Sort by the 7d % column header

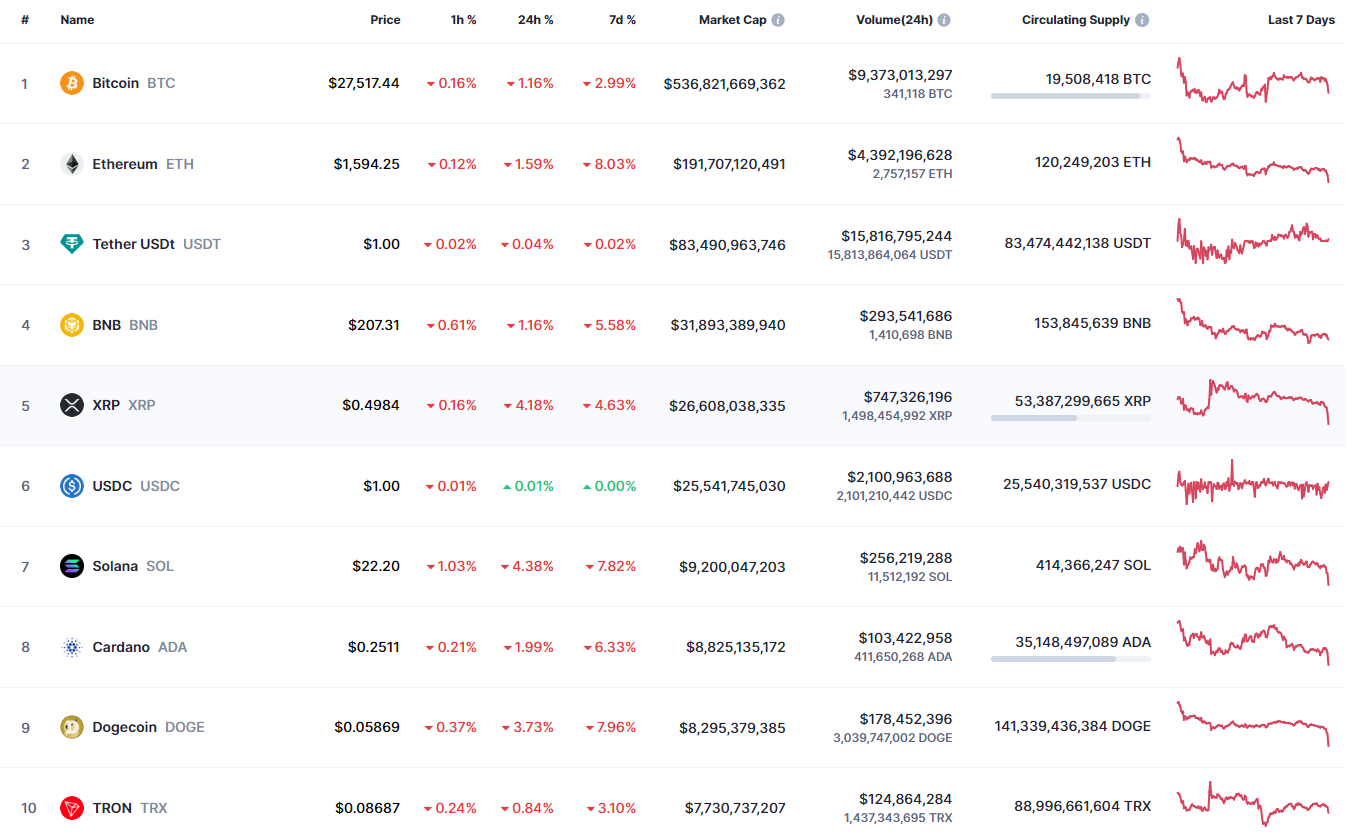click(x=622, y=20)
